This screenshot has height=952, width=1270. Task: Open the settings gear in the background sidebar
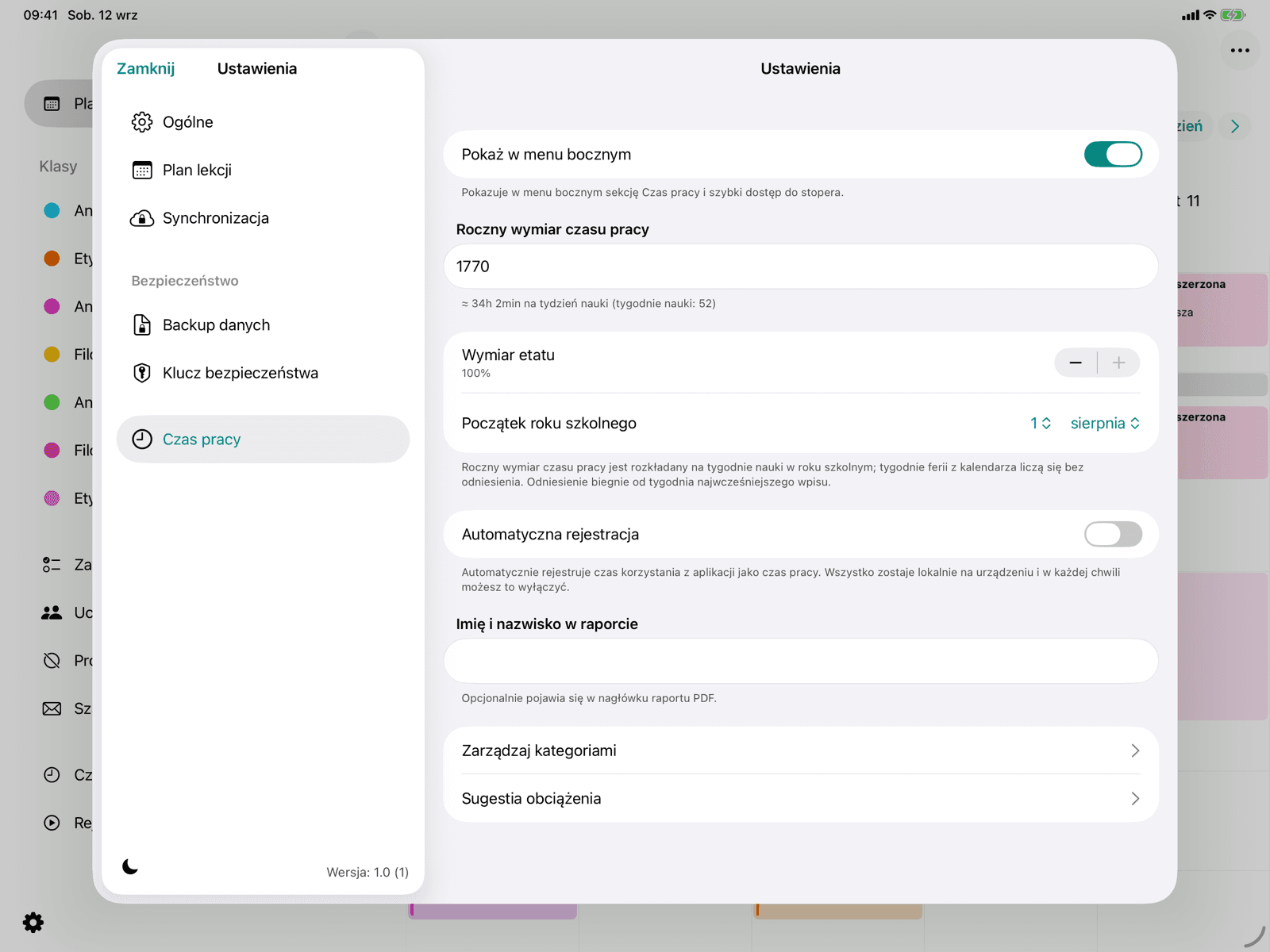coord(33,923)
